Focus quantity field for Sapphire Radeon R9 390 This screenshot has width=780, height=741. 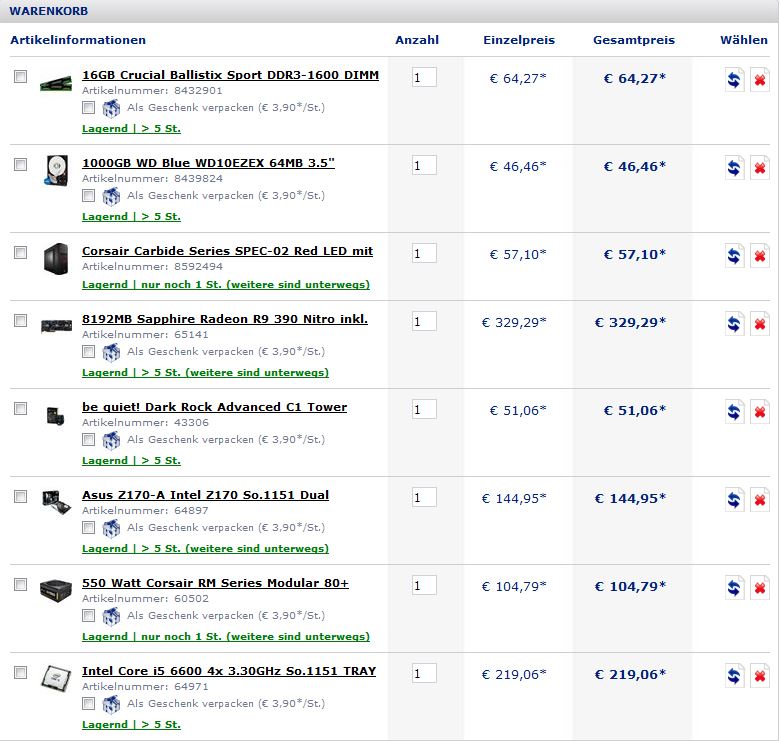point(424,321)
